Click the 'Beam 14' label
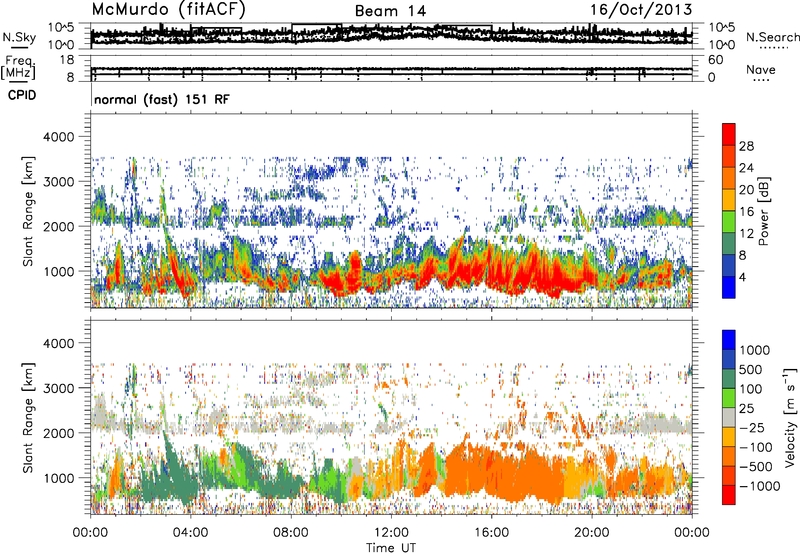This screenshot has width=800, height=554. 390,11
